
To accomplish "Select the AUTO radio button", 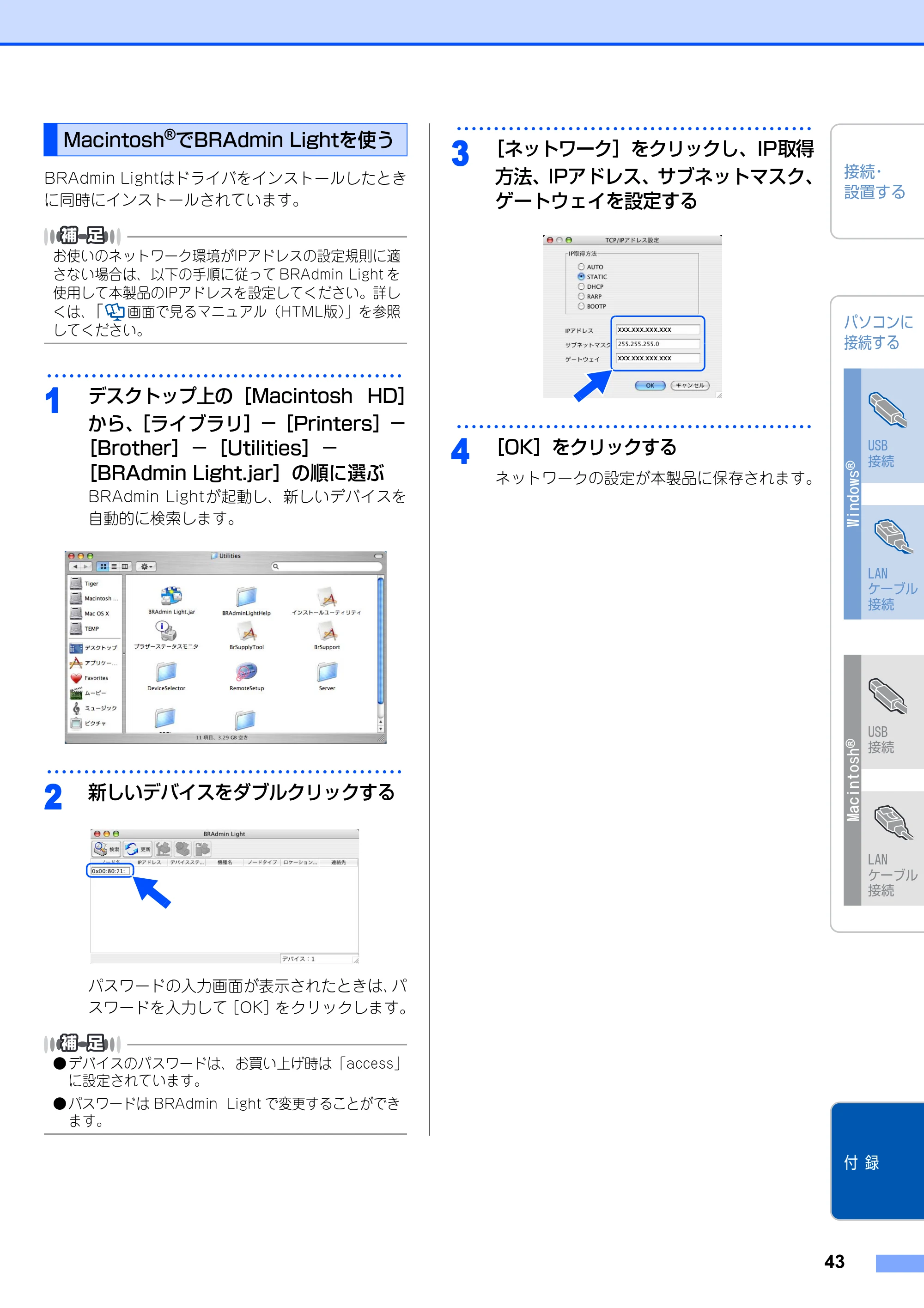I will pyautogui.click(x=581, y=267).
